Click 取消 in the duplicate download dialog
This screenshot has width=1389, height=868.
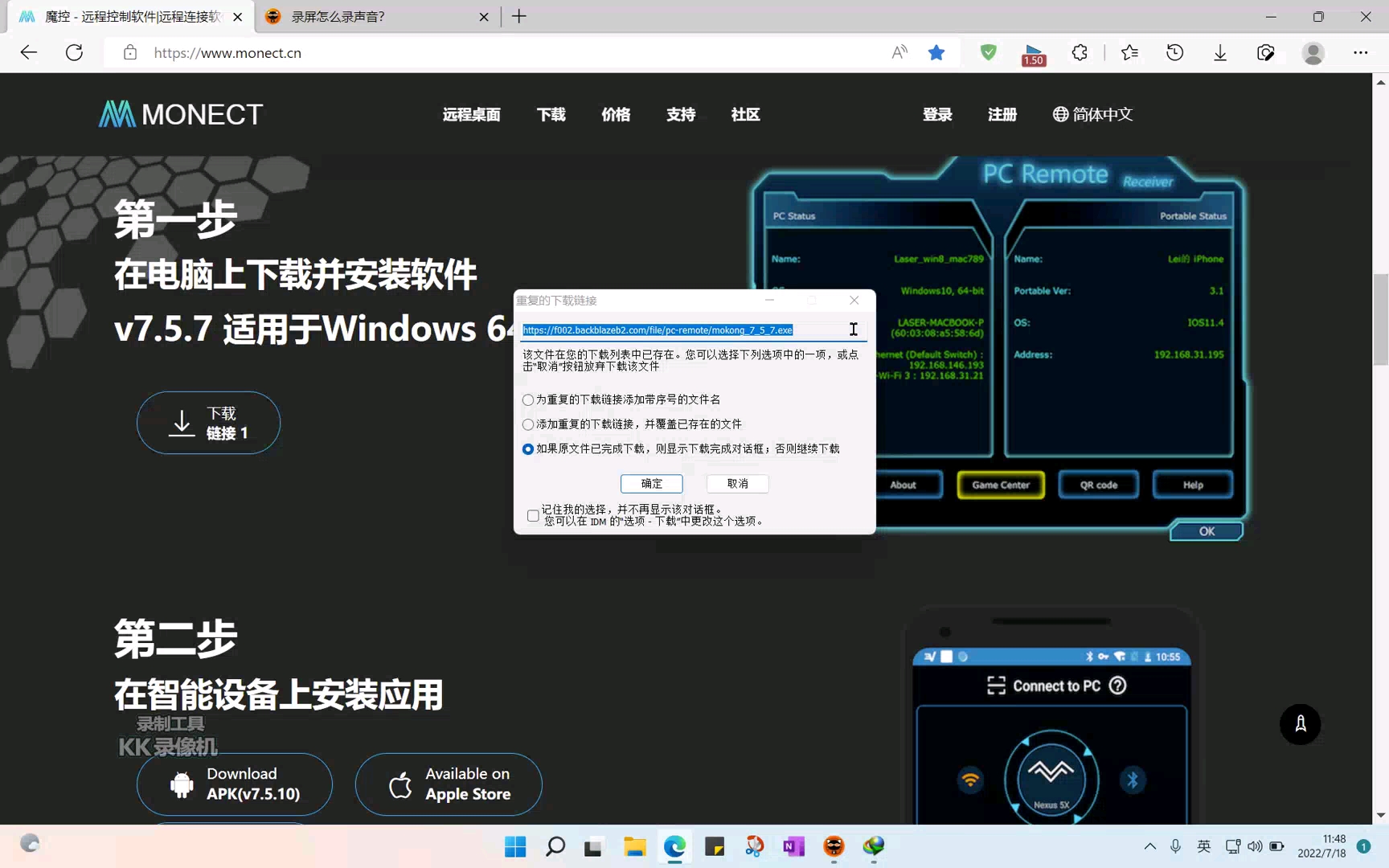coord(738,483)
